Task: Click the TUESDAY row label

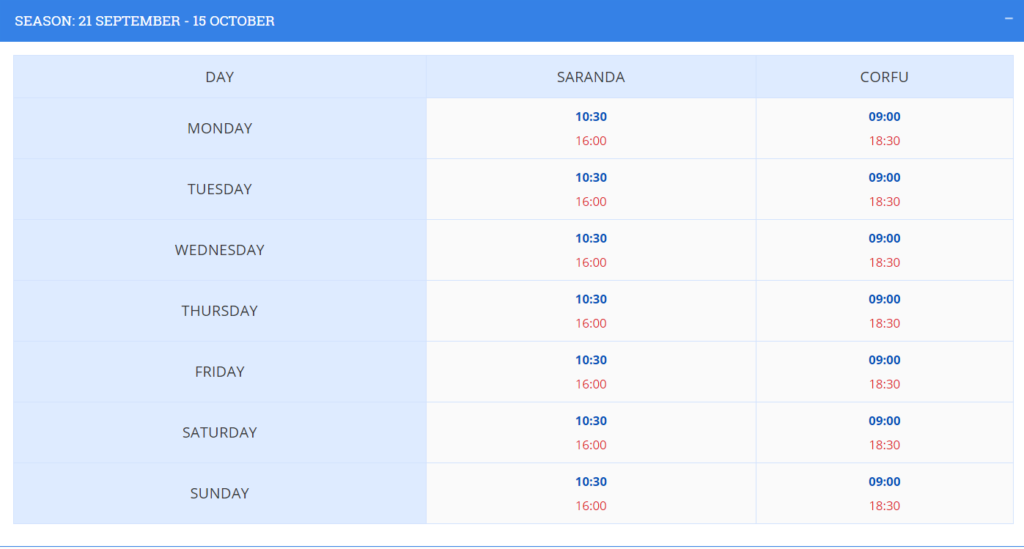Action: (x=219, y=189)
